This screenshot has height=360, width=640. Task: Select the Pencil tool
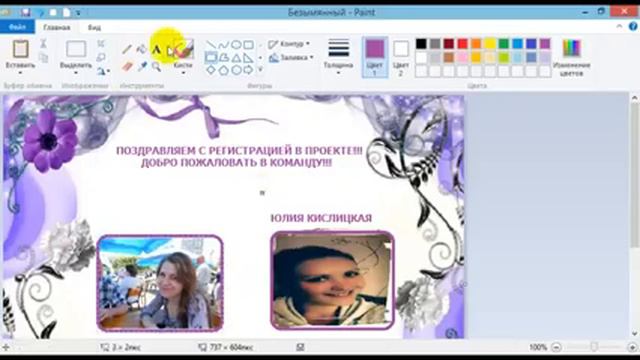point(127,49)
